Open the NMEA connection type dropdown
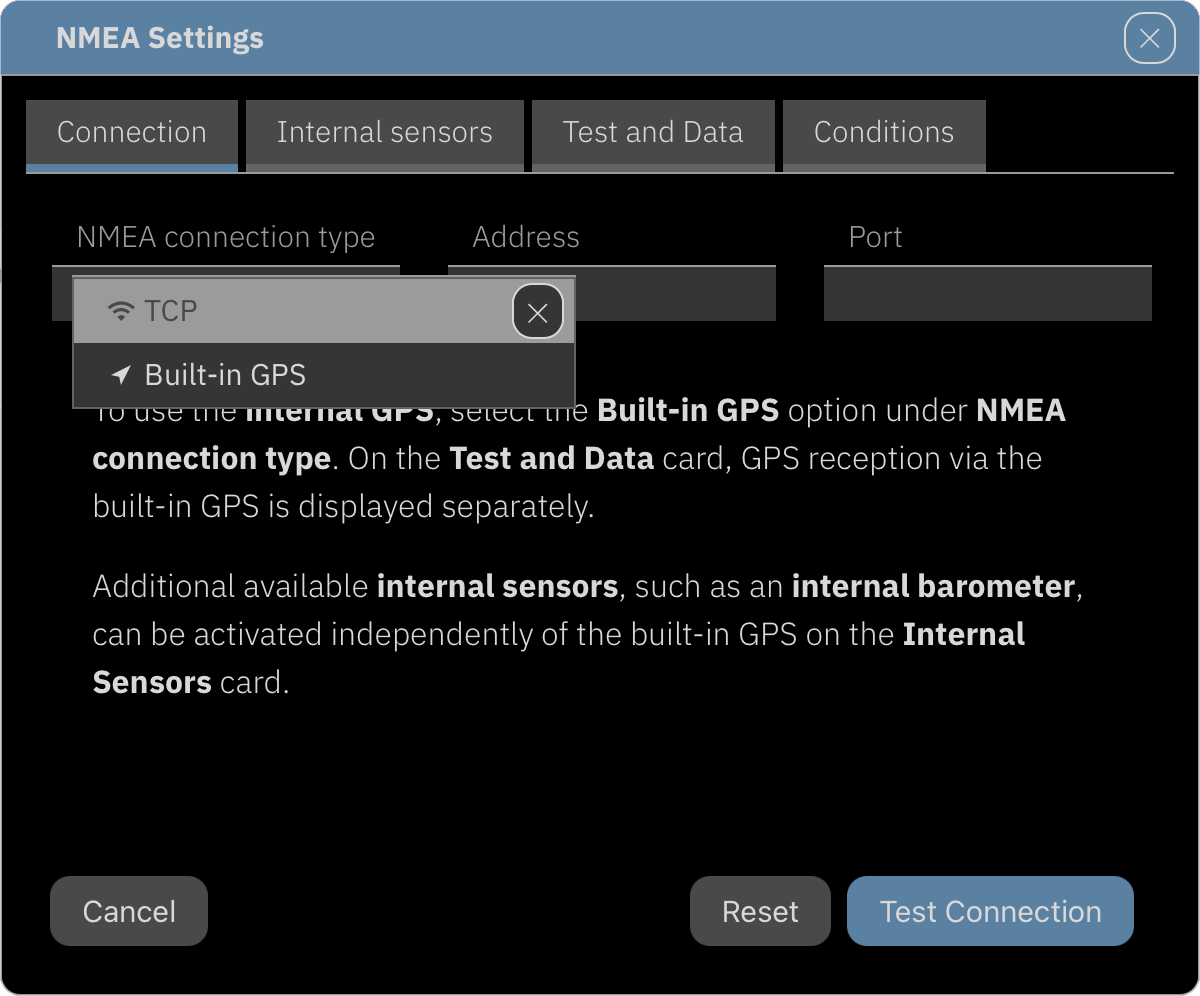The width and height of the screenshot is (1200, 996). (x=225, y=293)
